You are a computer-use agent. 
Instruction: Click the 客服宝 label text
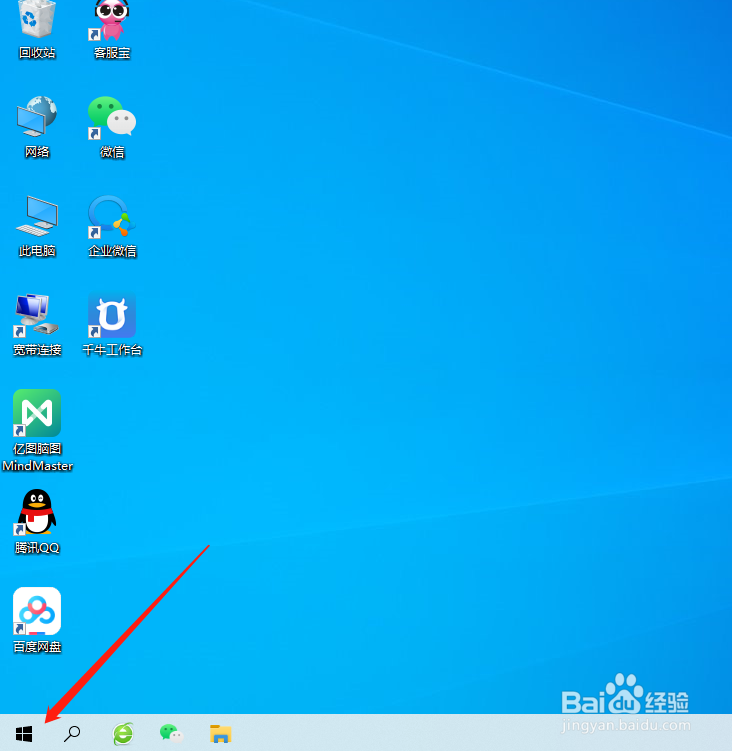coord(112,53)
